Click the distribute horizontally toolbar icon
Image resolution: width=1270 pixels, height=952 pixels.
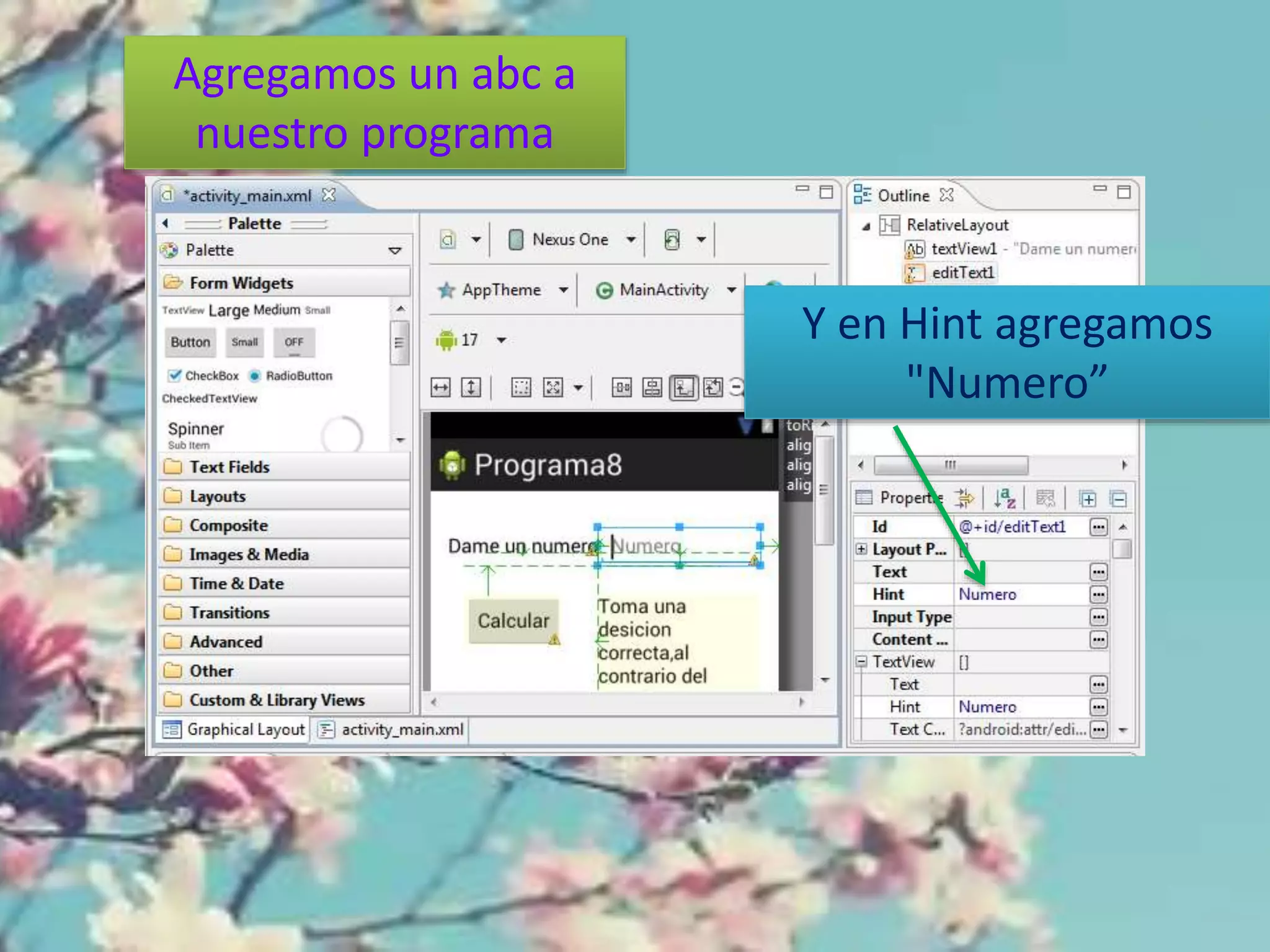(621, 388)
